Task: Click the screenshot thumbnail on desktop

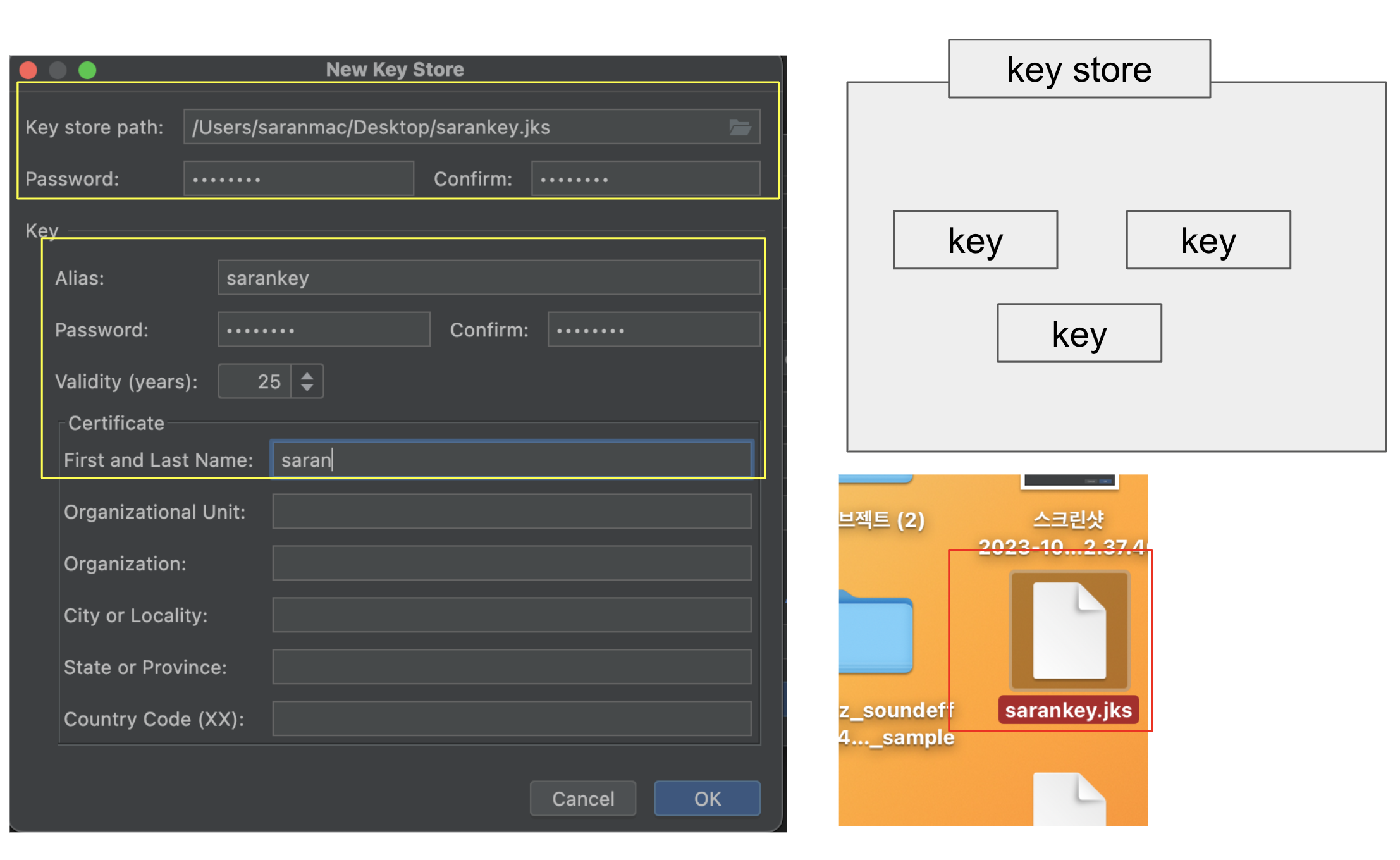Action: [x=1069, y=482]
